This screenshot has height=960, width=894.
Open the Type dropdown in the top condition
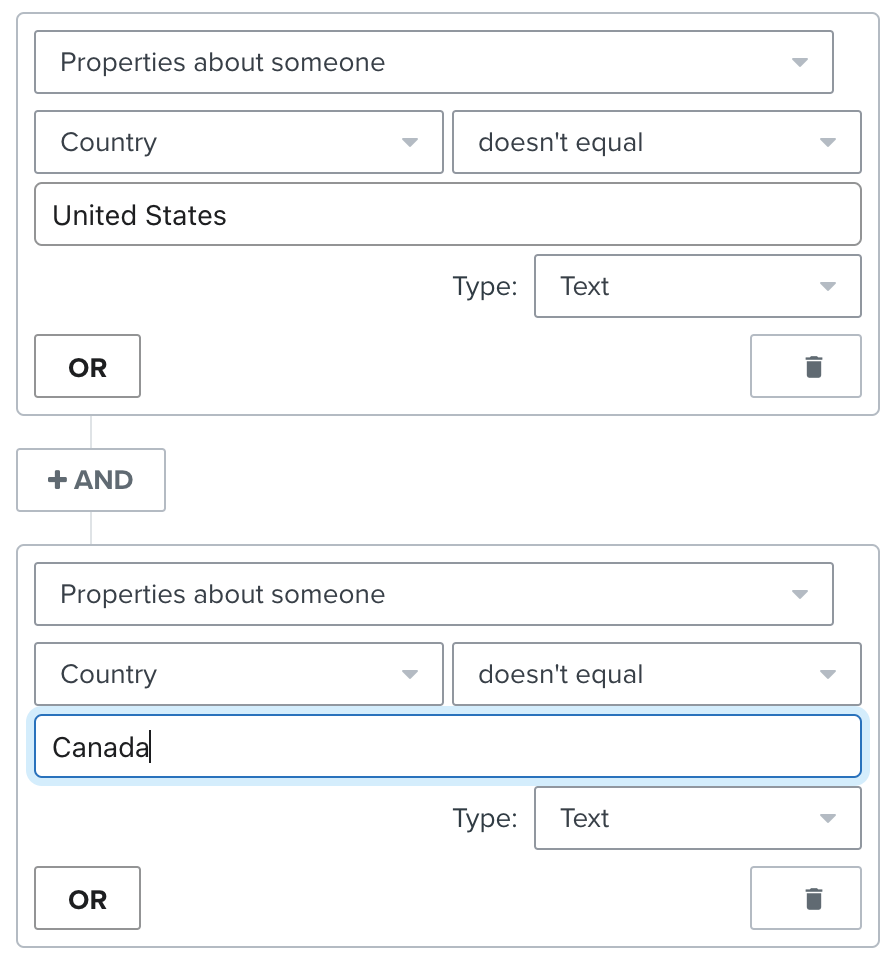click(x=697, y=286)
